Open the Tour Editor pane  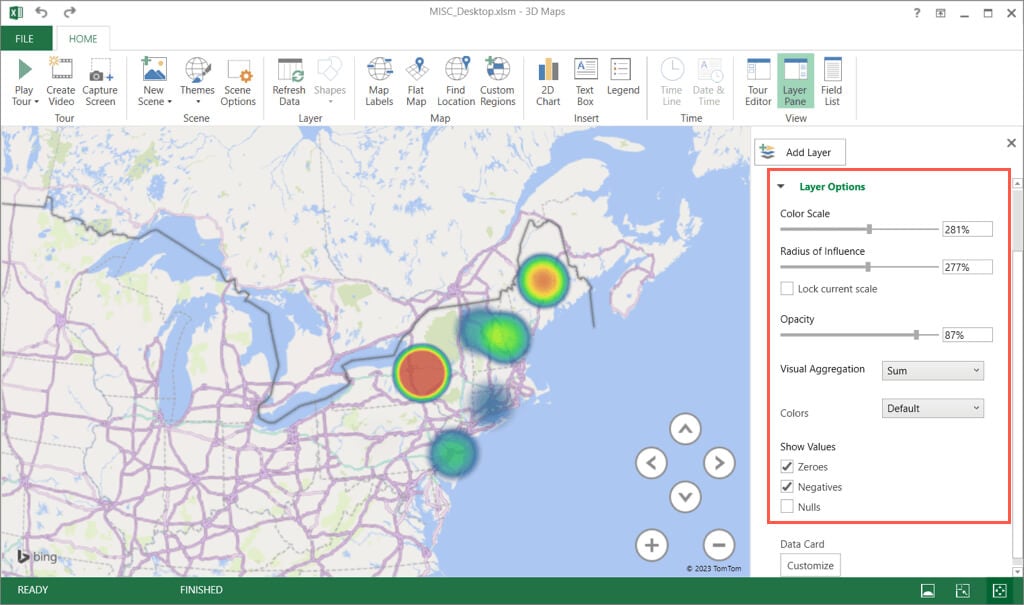pyautogui.click(x=758, y=82)
